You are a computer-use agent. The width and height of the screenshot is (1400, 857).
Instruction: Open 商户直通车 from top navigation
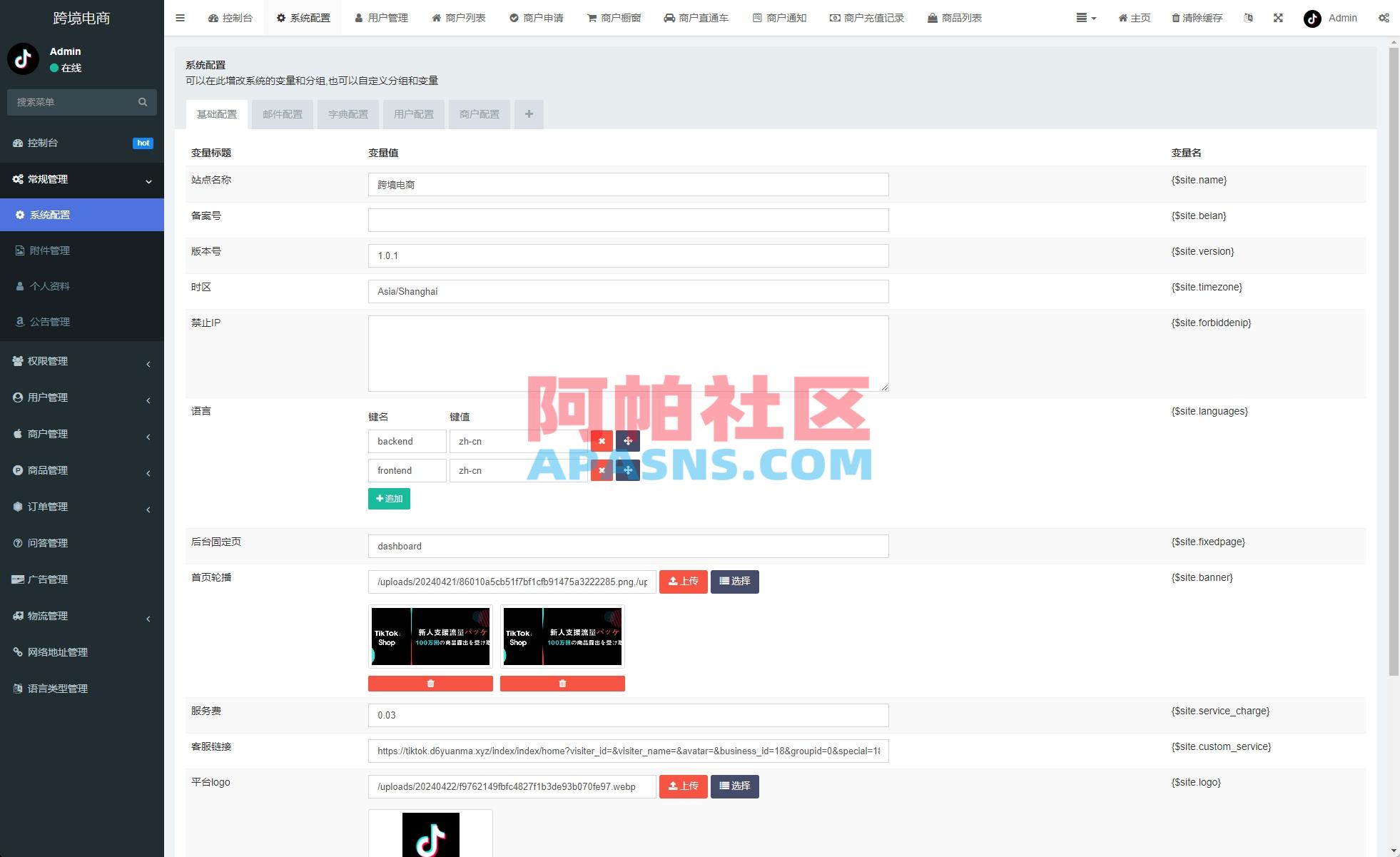(696, 18)
